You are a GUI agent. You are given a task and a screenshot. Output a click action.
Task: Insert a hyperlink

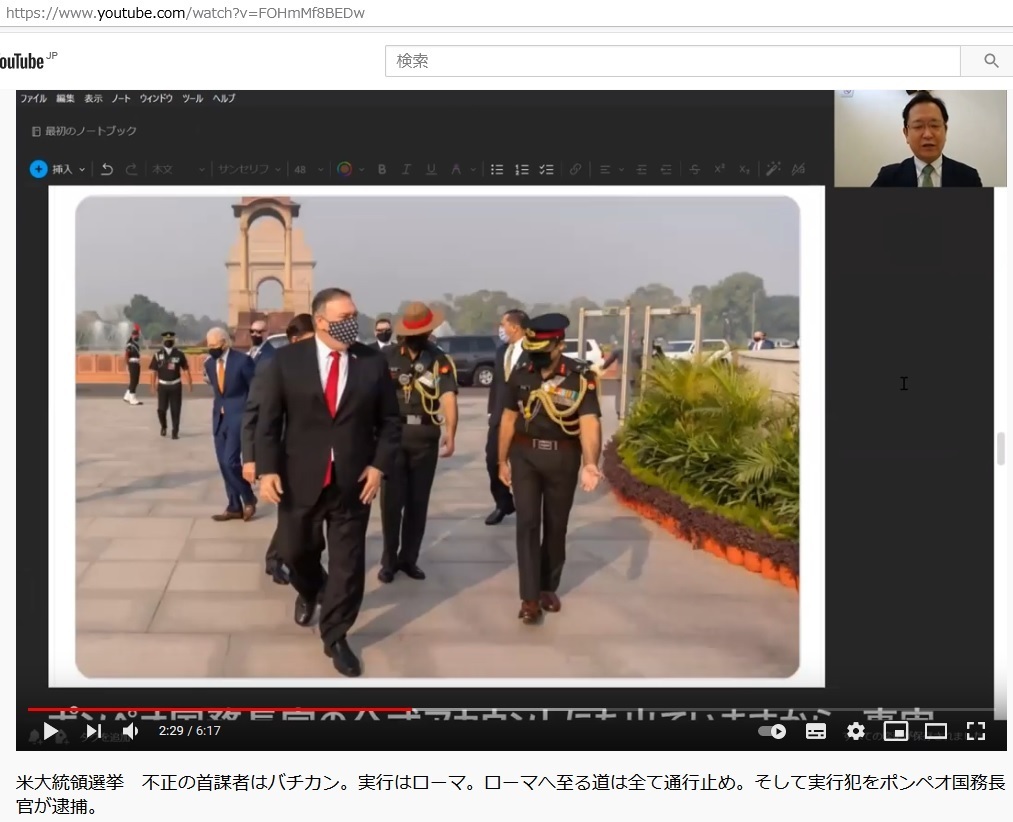click(x=575, y=169)
